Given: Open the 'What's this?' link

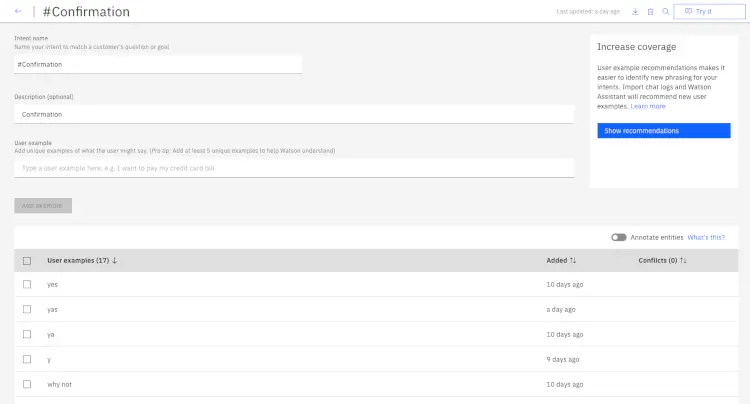Looking at the screenshot, I should [x=706, y=237].
